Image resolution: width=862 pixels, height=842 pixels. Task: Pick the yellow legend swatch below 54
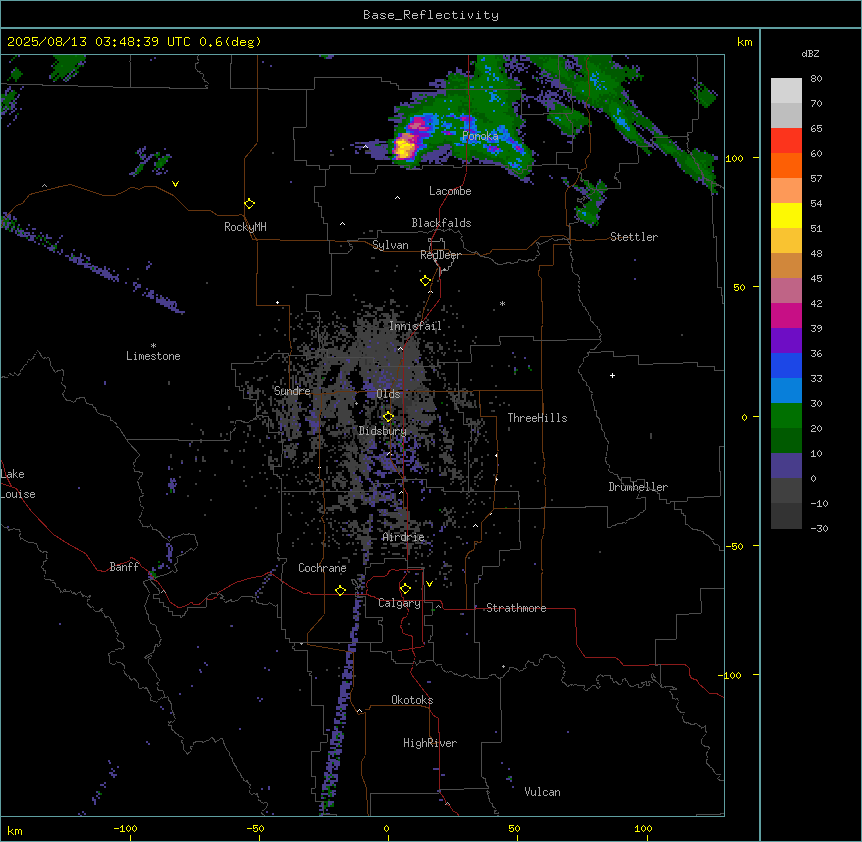point(786,215)
